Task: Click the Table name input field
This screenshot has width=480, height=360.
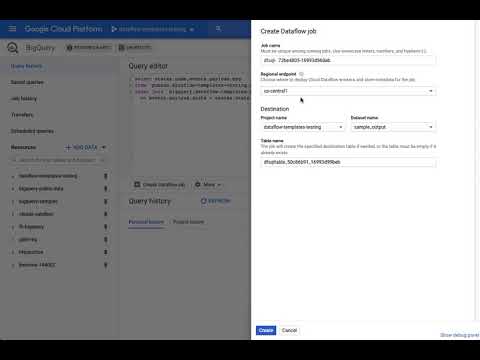Action: (348, 162)
